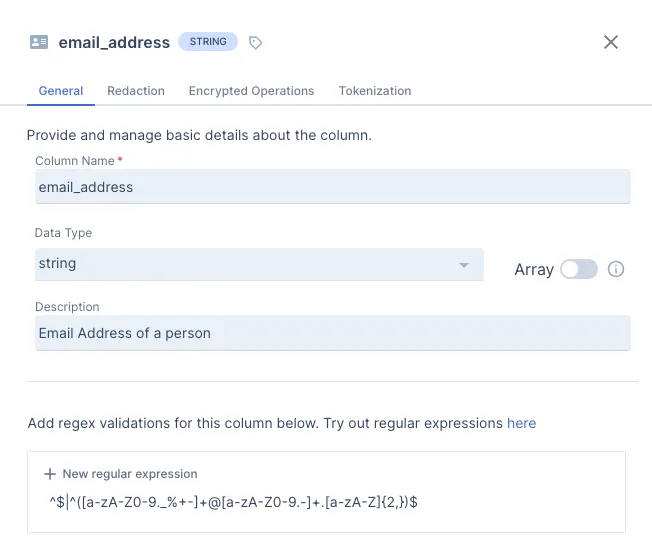Click the Array label text
Screen dimensions: 652x556
point(534,270)
